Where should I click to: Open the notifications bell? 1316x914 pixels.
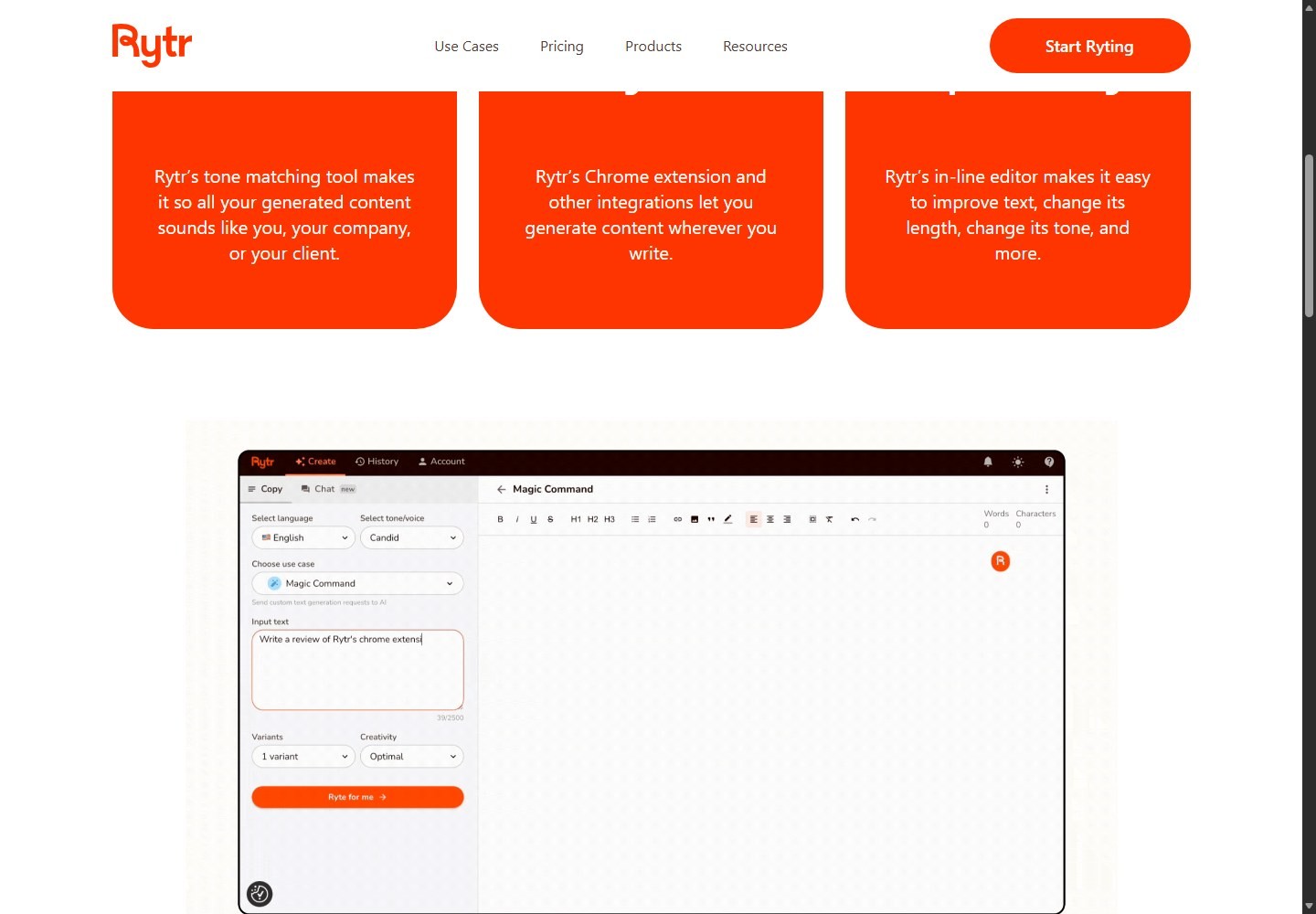[988, 462]
